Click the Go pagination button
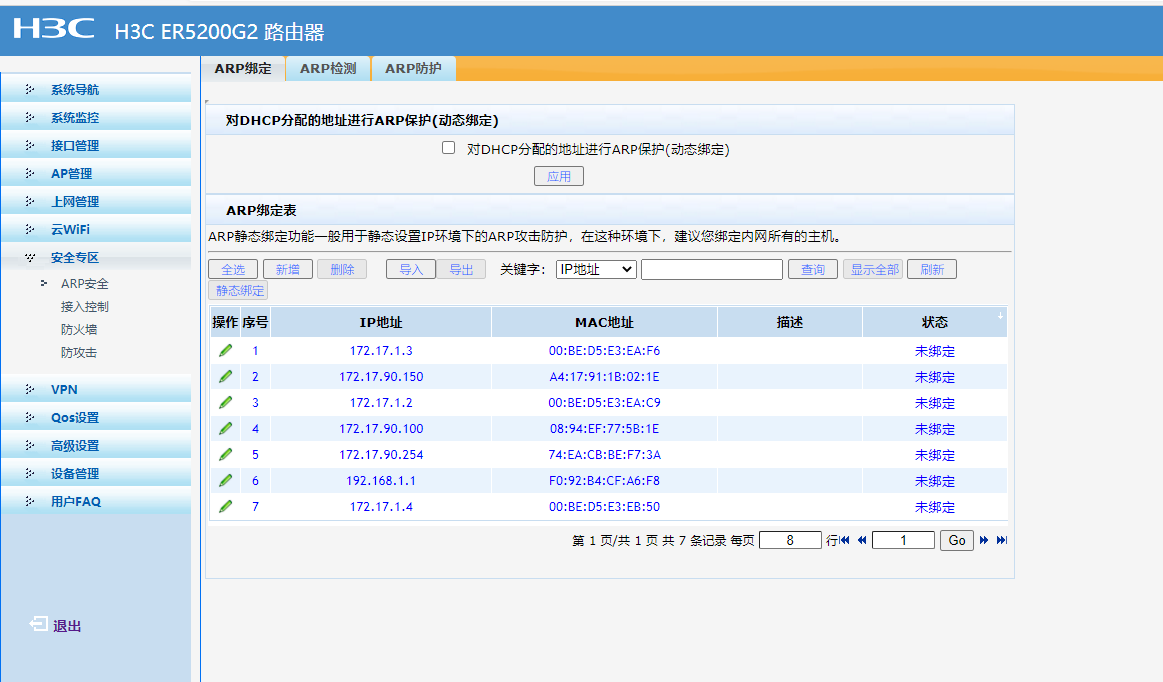The image size is (1163, 682). tap(957, 540)
